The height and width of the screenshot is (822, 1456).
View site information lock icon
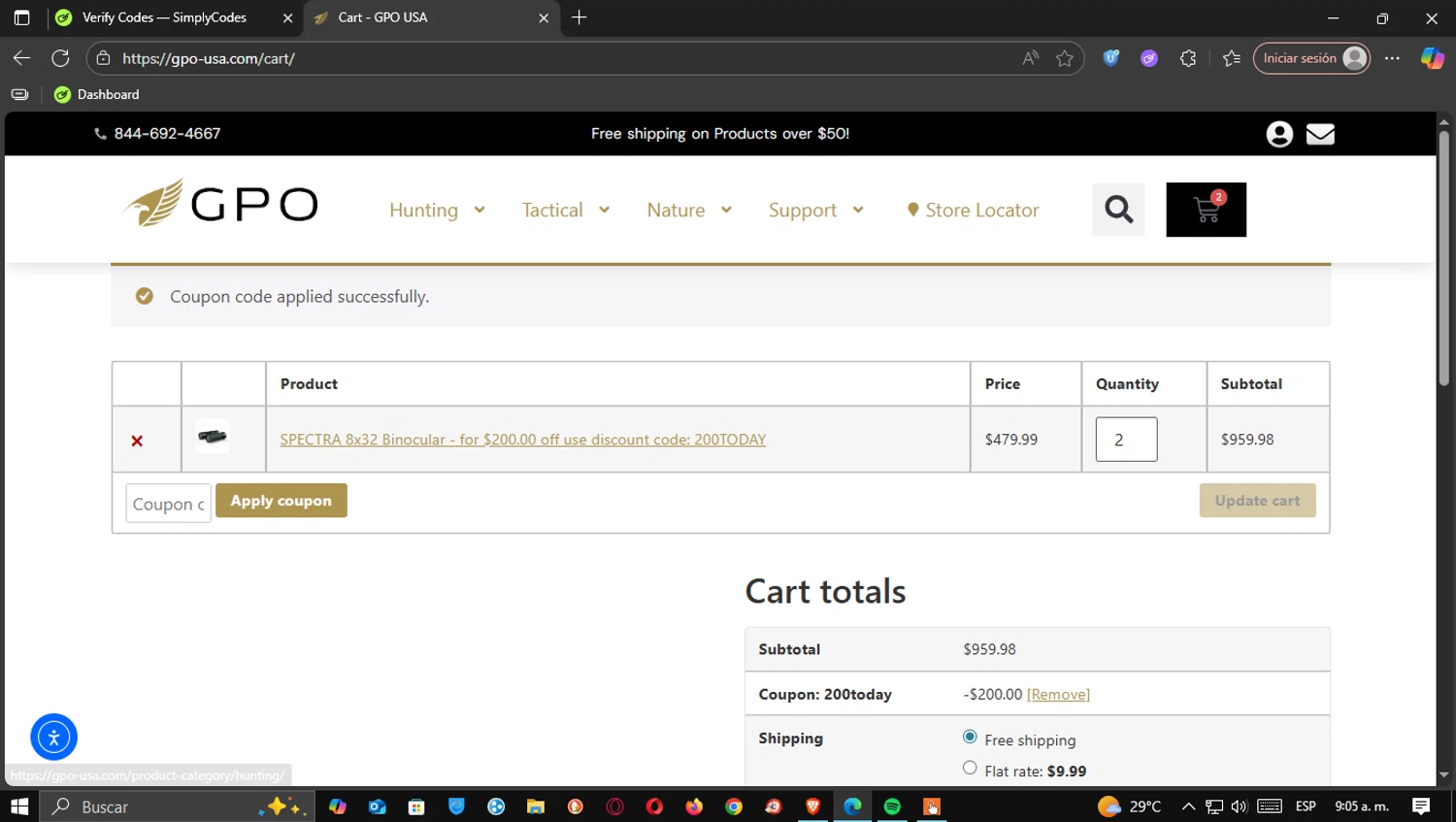[x=103, y=58]
